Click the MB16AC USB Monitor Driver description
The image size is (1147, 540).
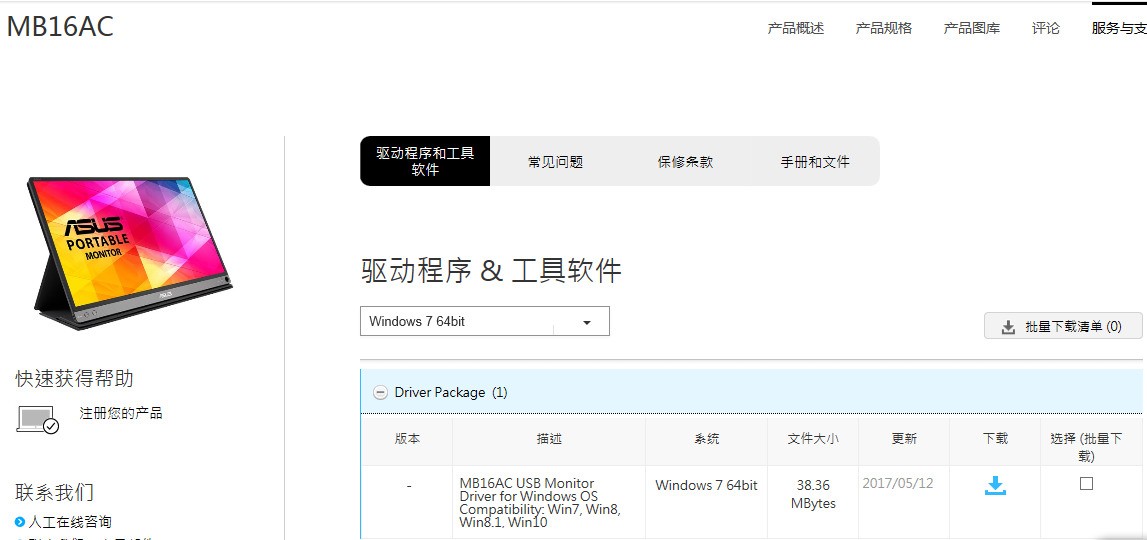click(x=540, y=503)
